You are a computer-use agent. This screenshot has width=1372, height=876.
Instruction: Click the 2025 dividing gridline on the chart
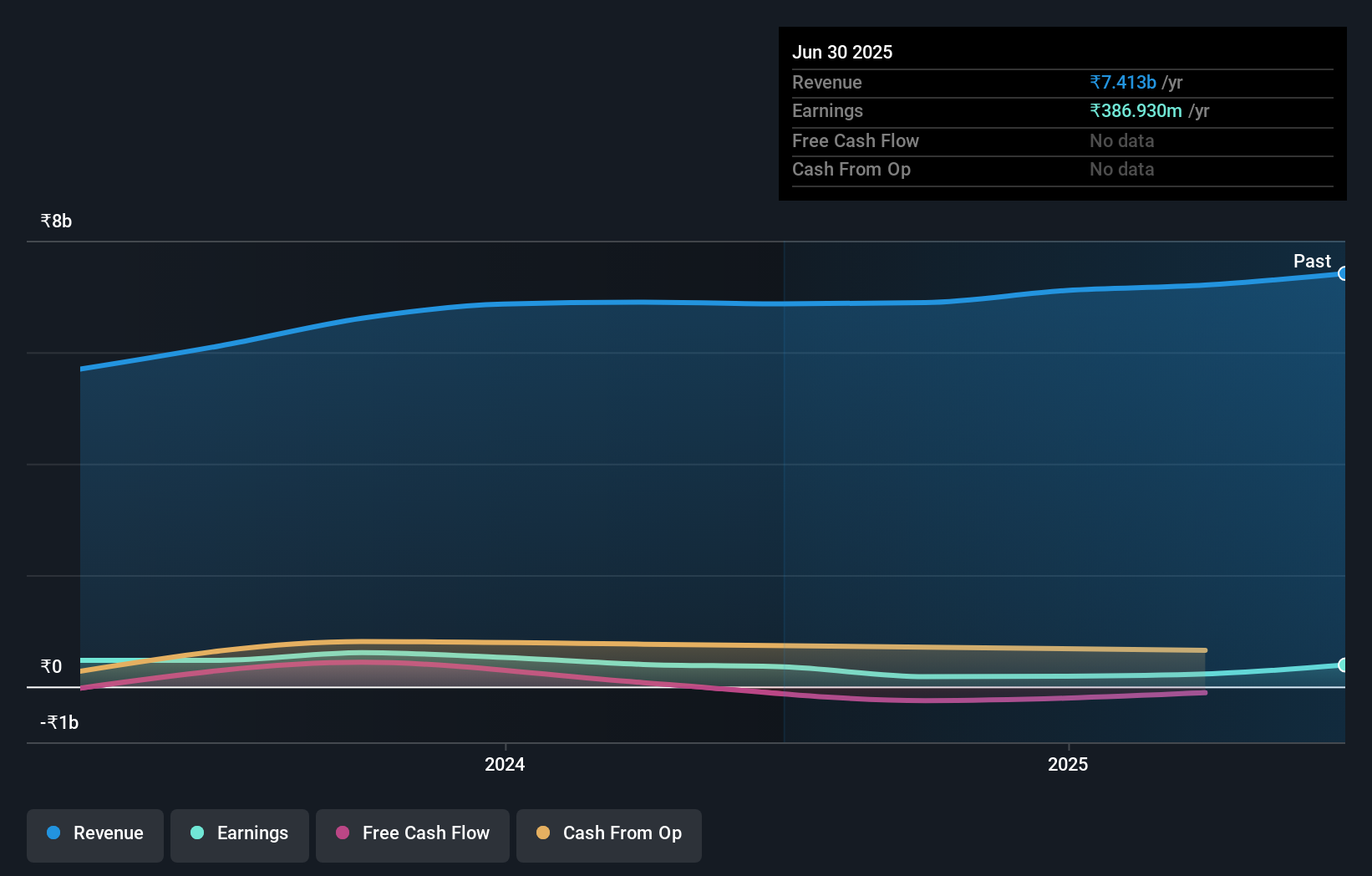coord(784,493)
